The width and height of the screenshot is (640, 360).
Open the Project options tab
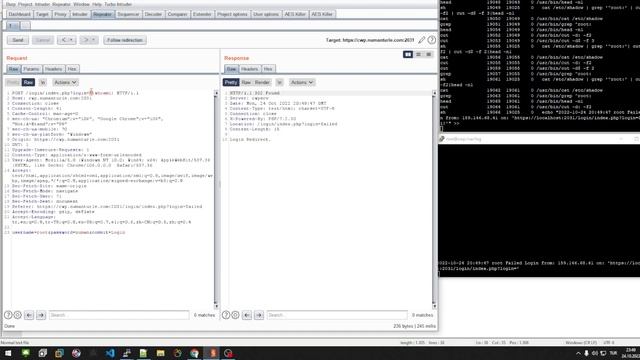click(232, 14)
